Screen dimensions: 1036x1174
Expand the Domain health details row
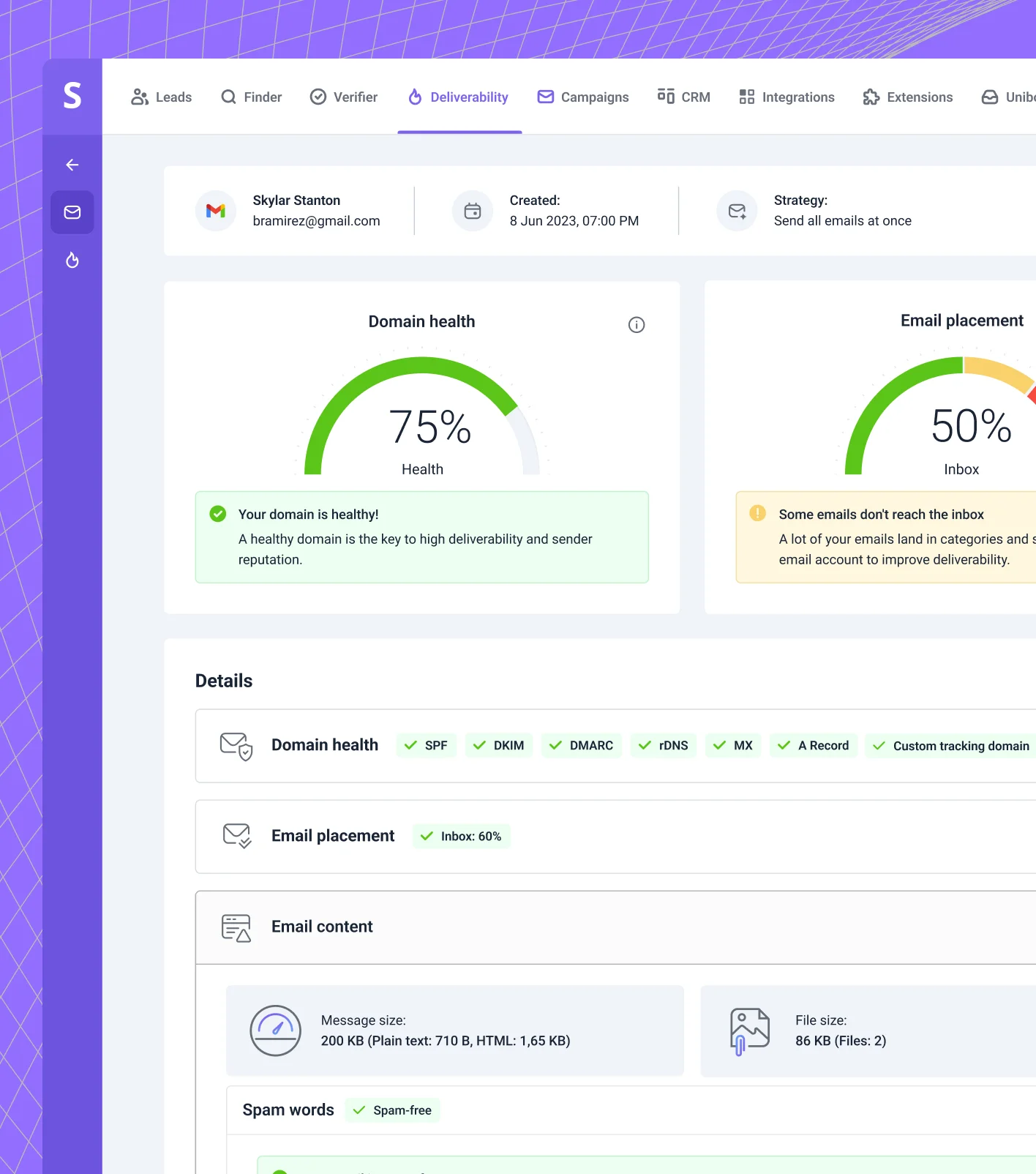tap(615, 746)
